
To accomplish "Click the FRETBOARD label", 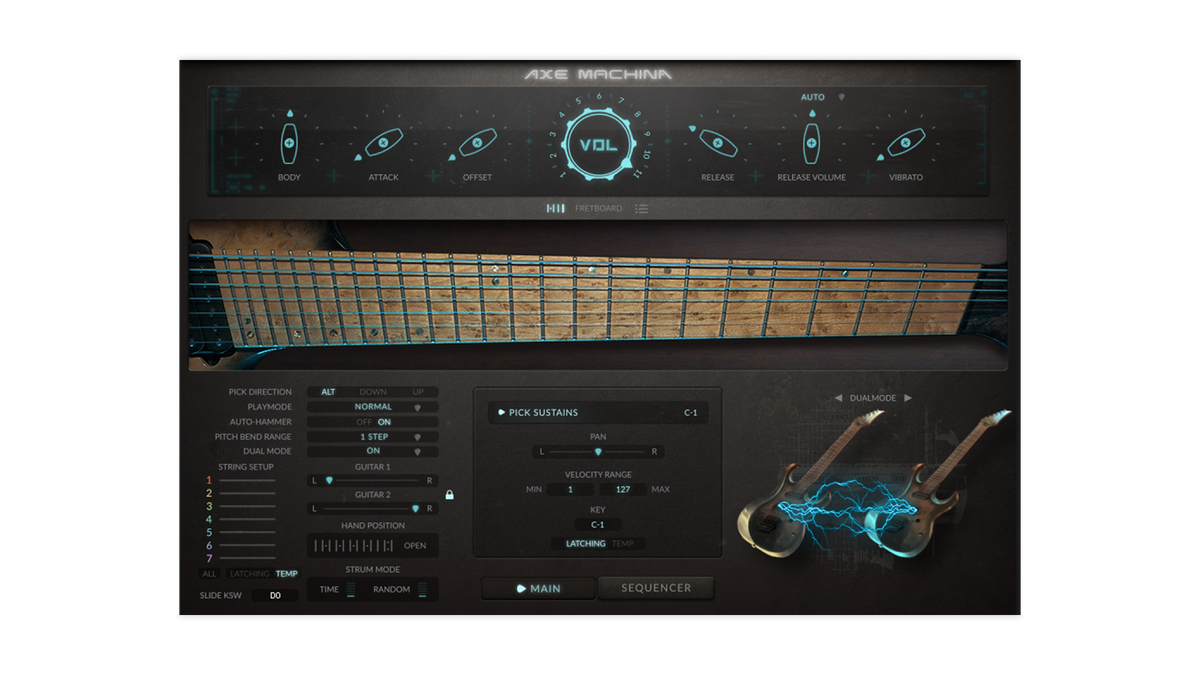I will 598,208.
